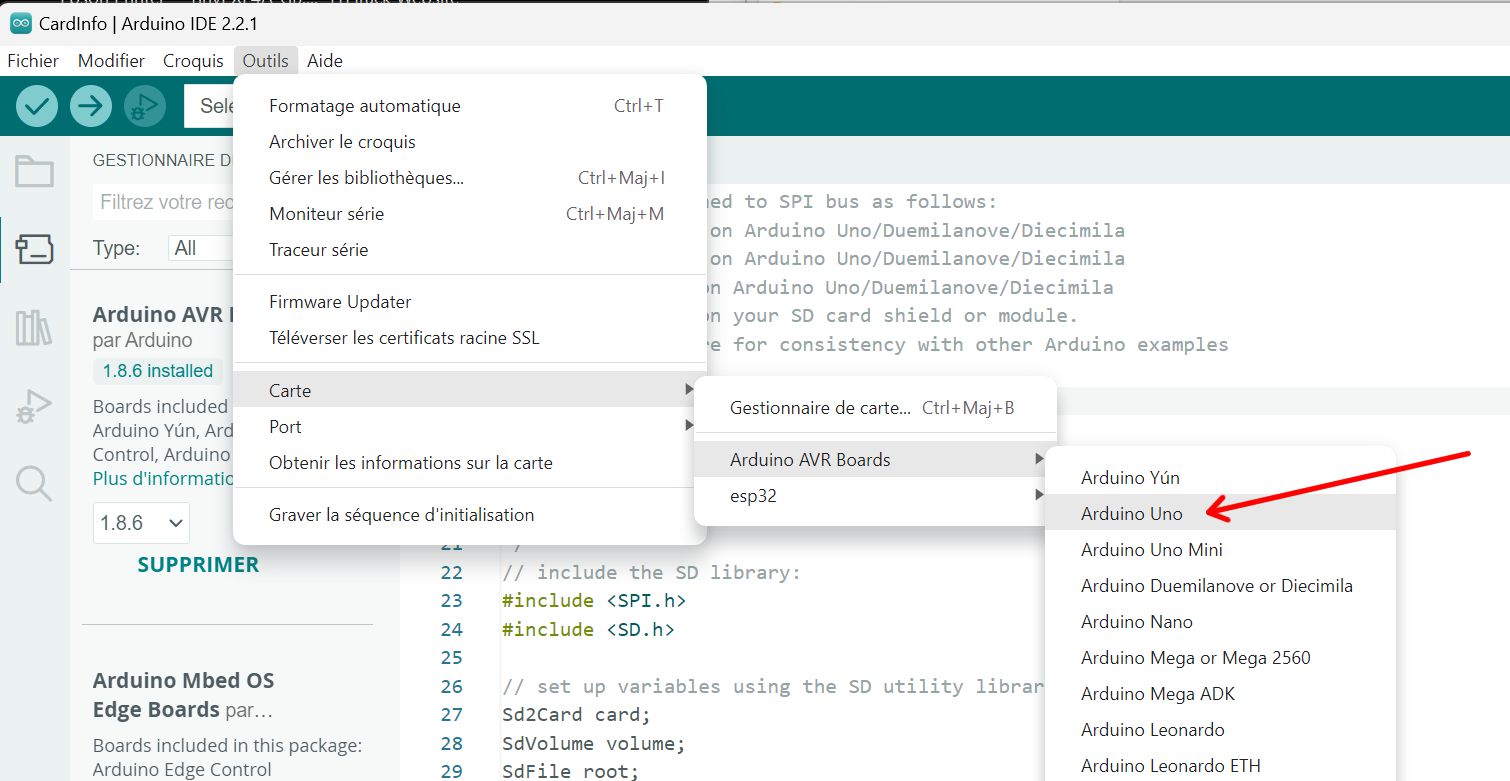
Task: Click the Upload arrow toolbar button
Action: (91, 105)
